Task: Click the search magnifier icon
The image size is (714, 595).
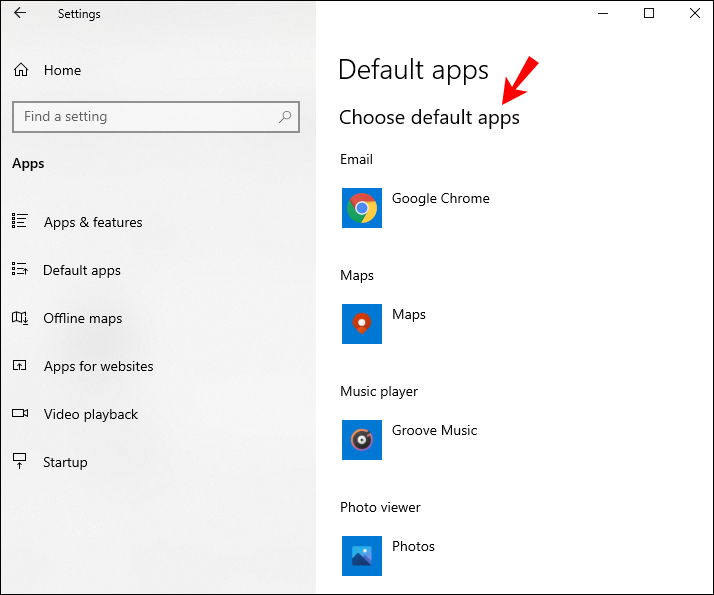Action: tap(285, 117)
